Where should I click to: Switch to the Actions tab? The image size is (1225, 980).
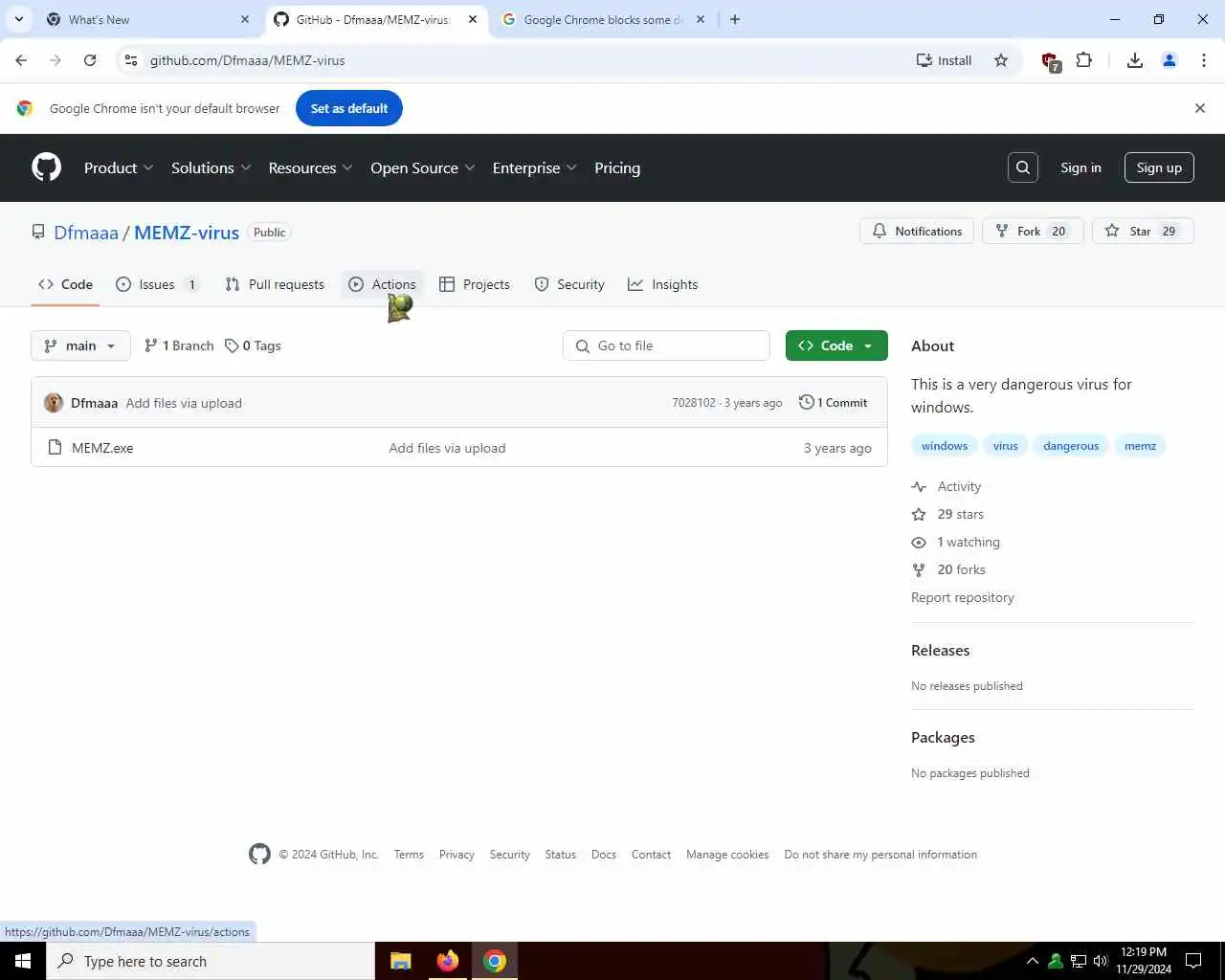tap(383, 284)
